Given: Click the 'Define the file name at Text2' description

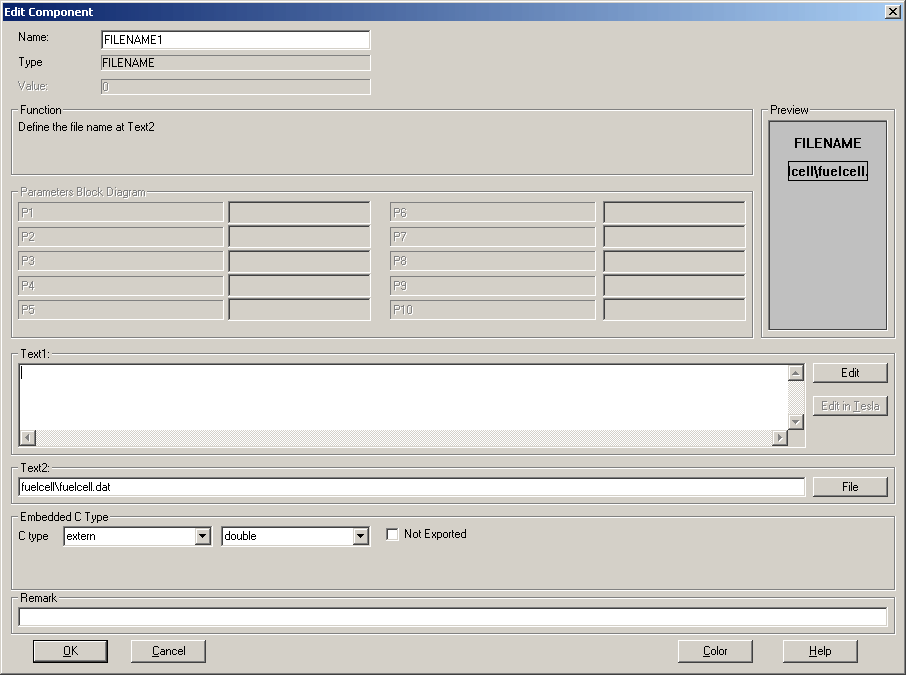Looking at the screenshot, I should pyautogui.click(x=86, y=127).
